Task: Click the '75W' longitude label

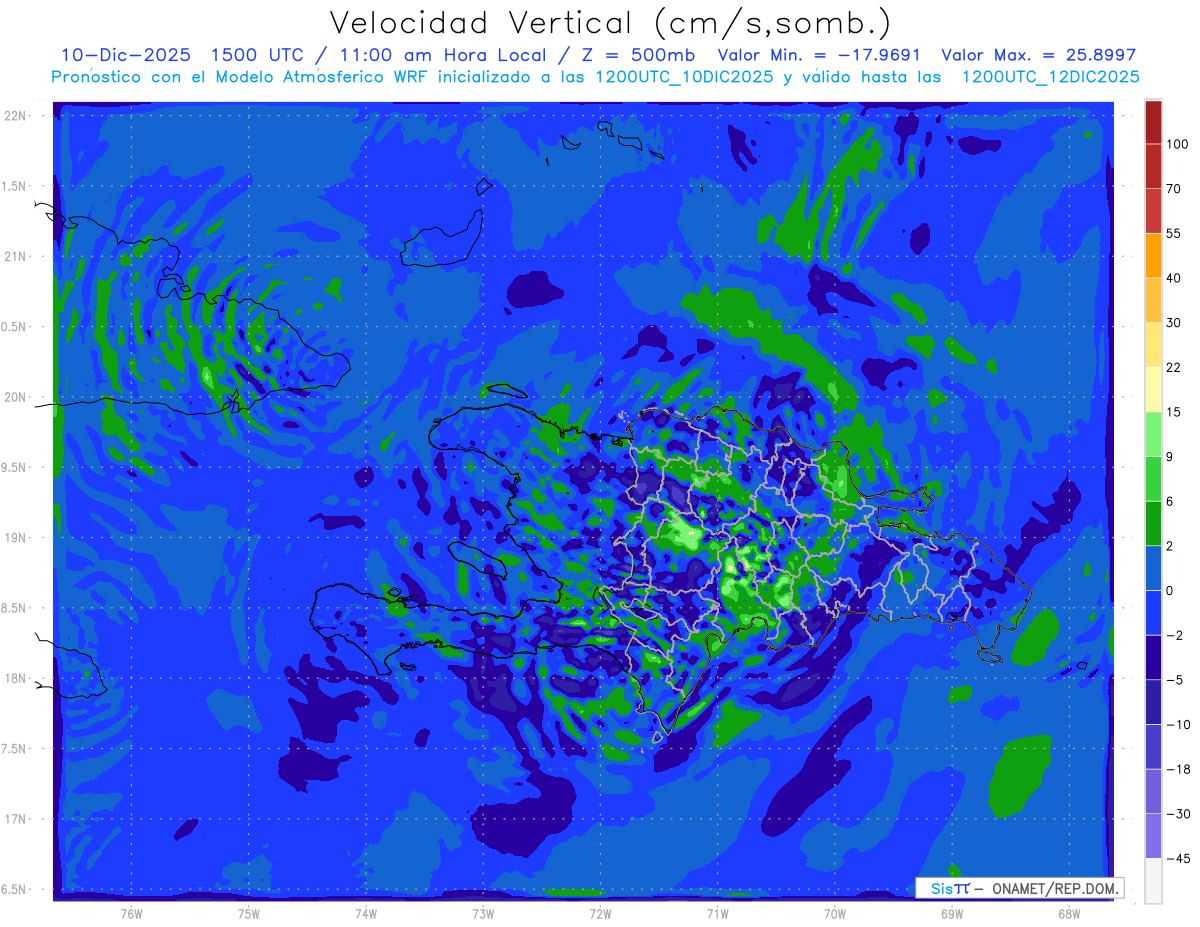Action: tap(249, 914)
